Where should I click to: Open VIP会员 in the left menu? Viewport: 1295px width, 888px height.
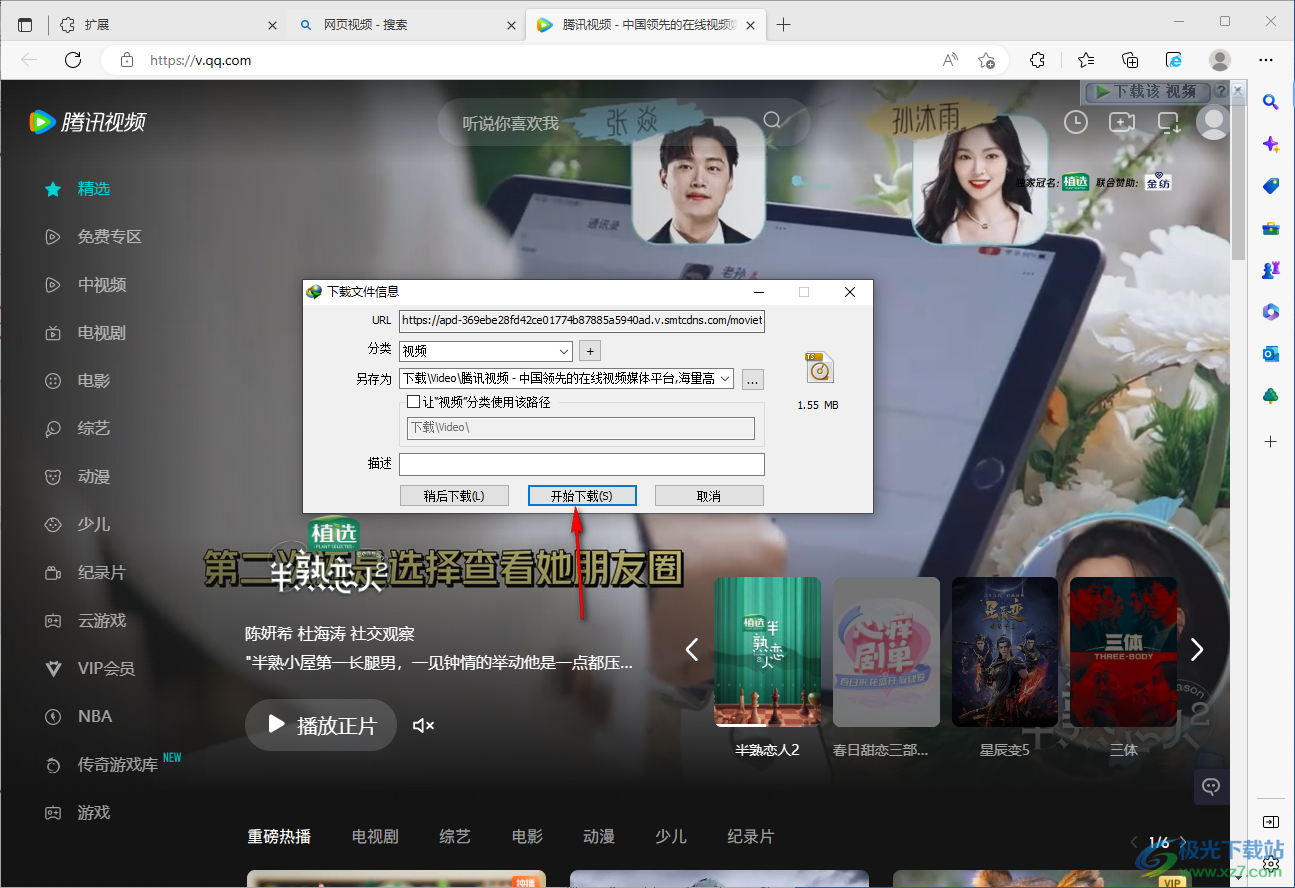pos(106,668)
